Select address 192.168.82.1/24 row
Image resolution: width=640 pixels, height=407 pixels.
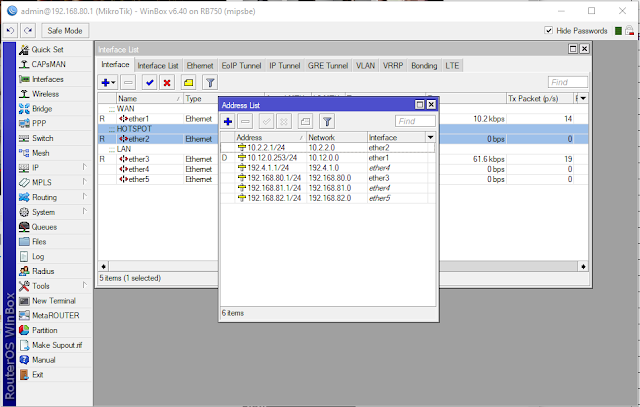click(328, 198)
